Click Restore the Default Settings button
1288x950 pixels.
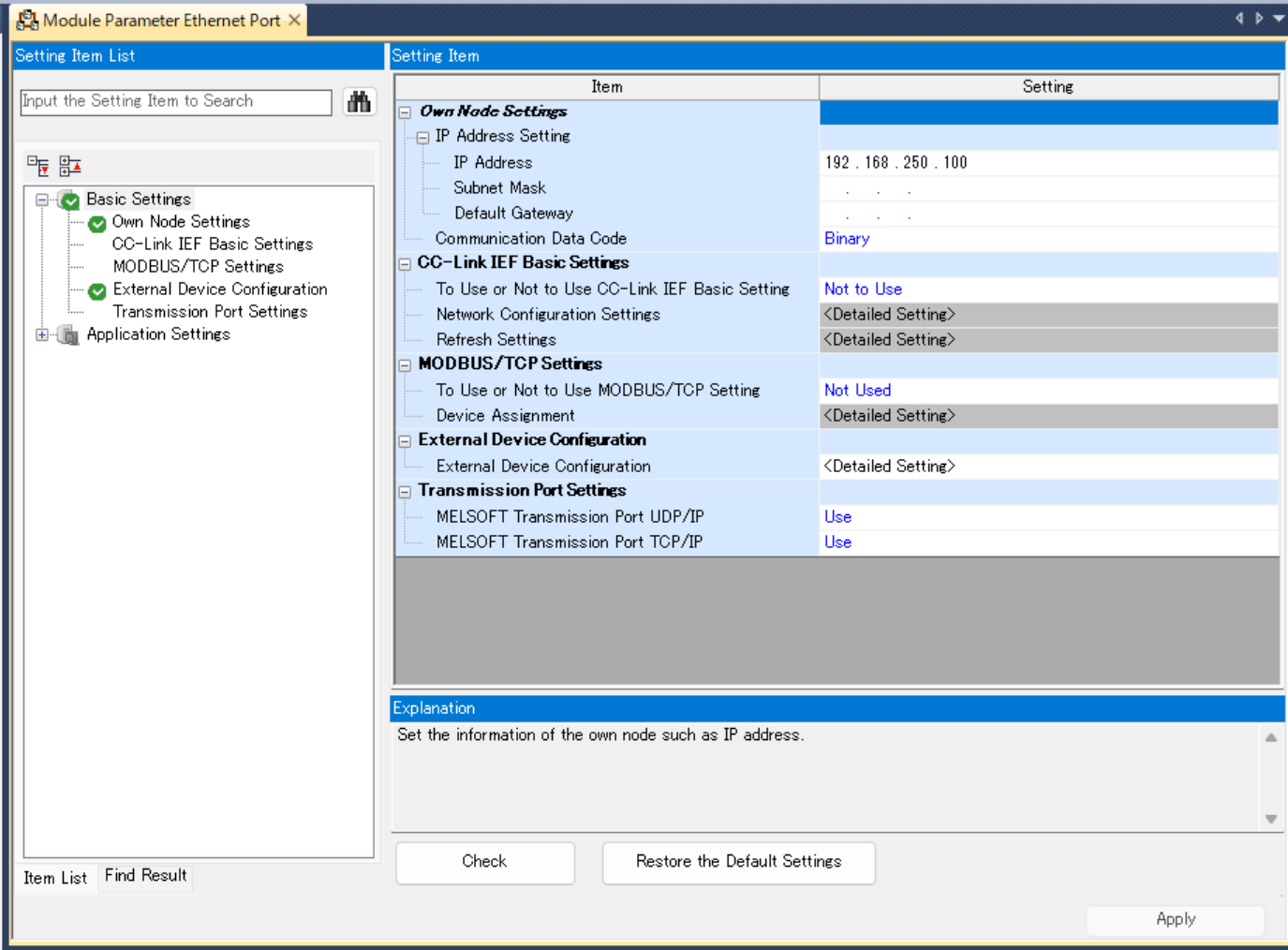(x=739, y=862)
